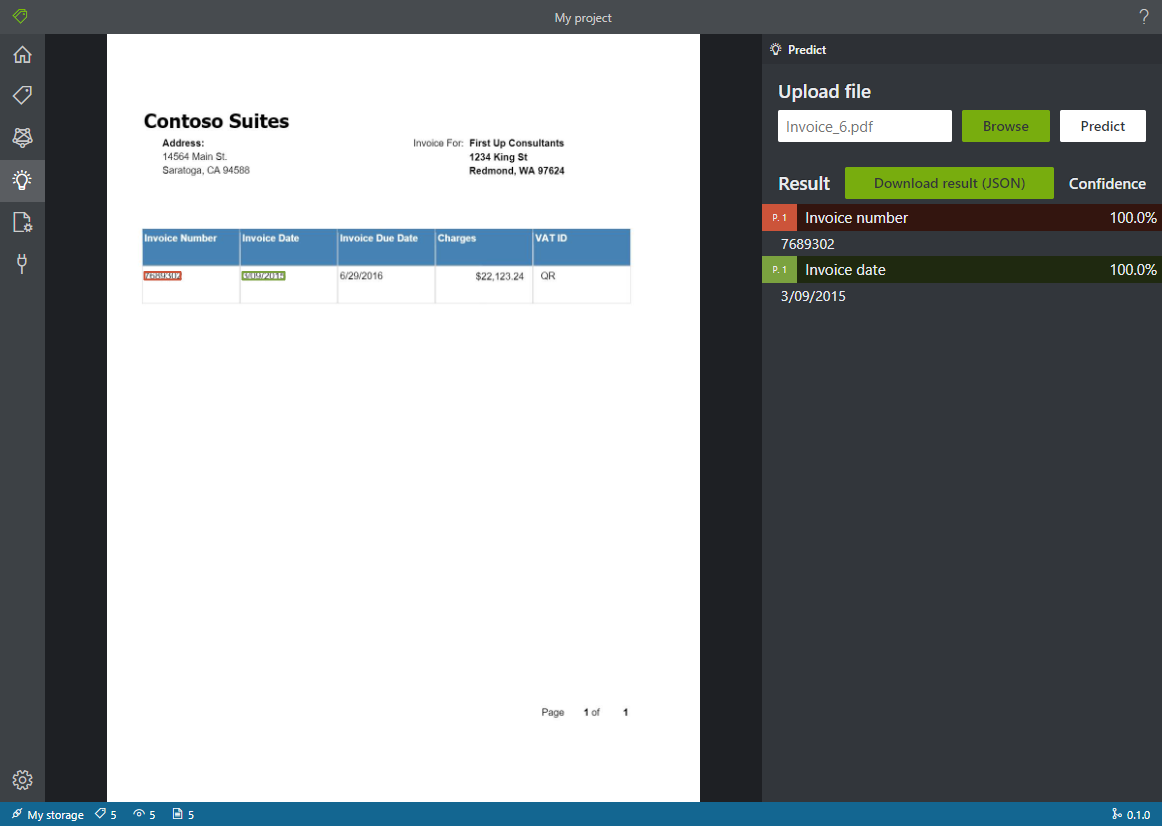The image size is (1162, 826).
Task: Click the Result heading
Action: click(804, 184)
